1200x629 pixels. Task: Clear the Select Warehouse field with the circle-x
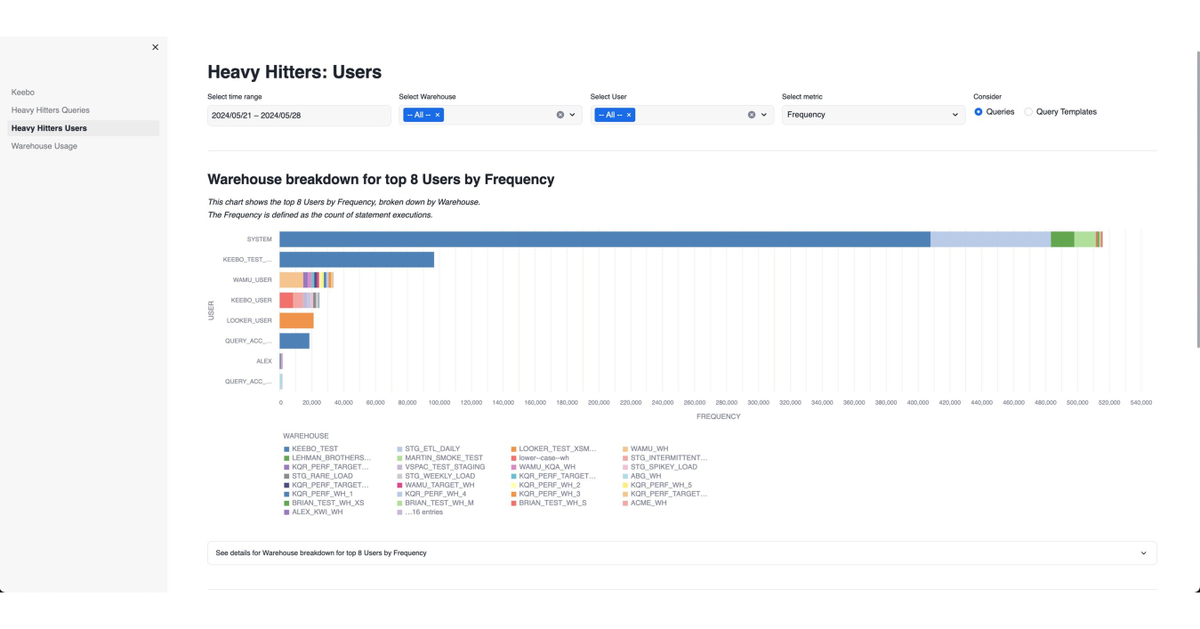point(560,115)
